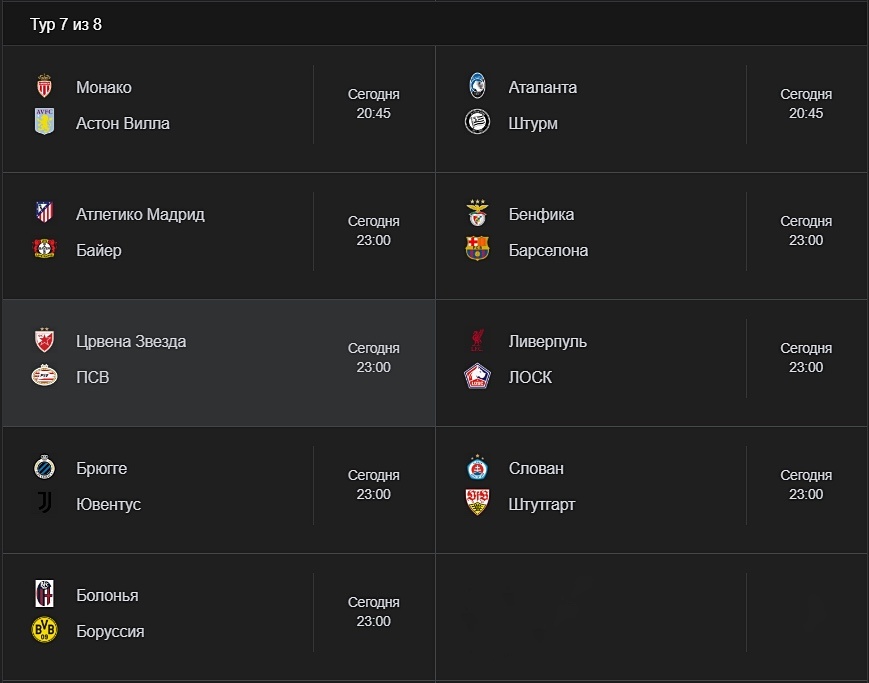Image resolution: width=869 pixels, height=683 pixels.
Task: Click the Монако match time 20:45
Action: tap(374, 113)
